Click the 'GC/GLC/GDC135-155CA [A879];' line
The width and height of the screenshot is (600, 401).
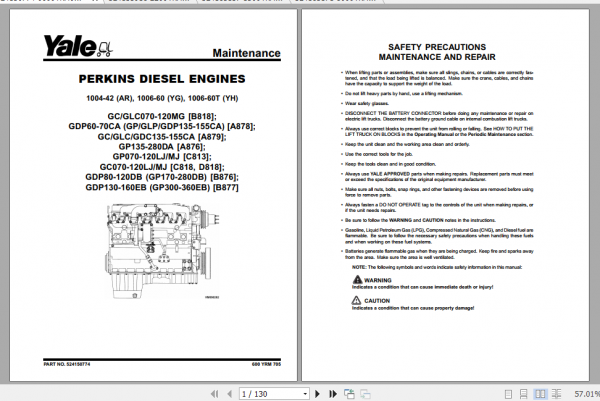tap(162, 137)
